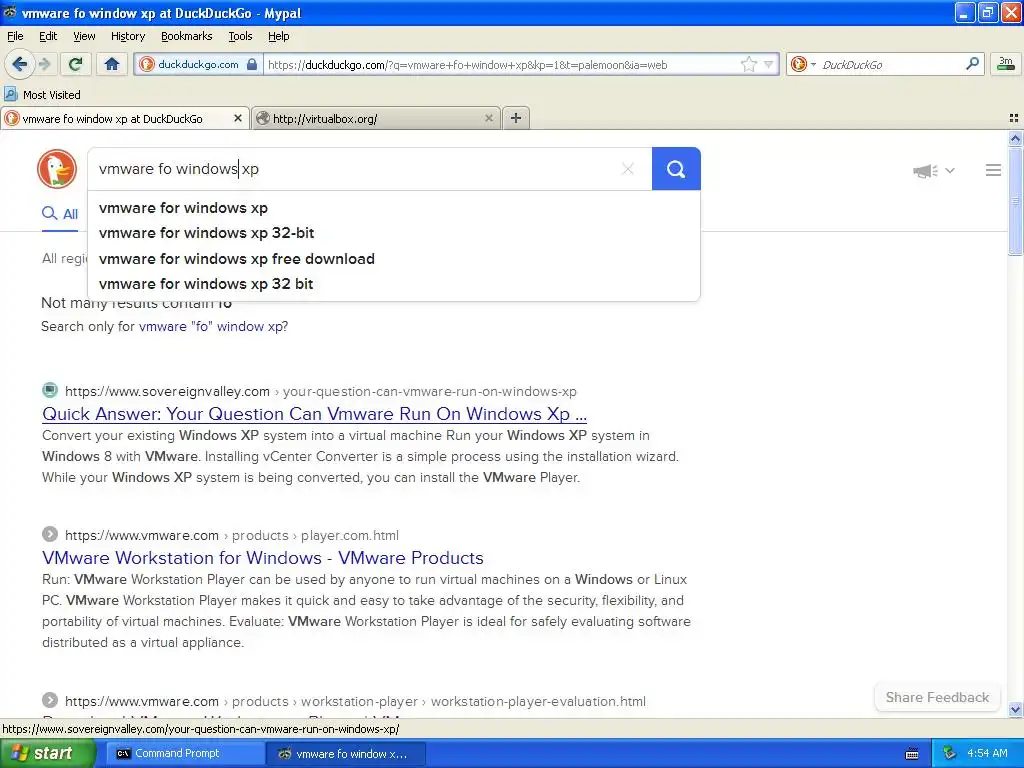Bookmark this page with the star icon

(748, 64)
